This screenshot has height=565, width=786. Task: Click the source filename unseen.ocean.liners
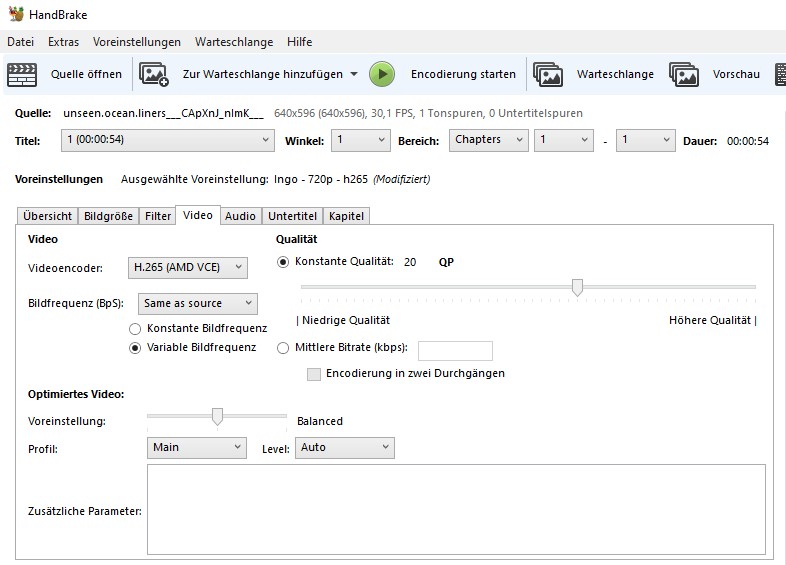point(163,113)
